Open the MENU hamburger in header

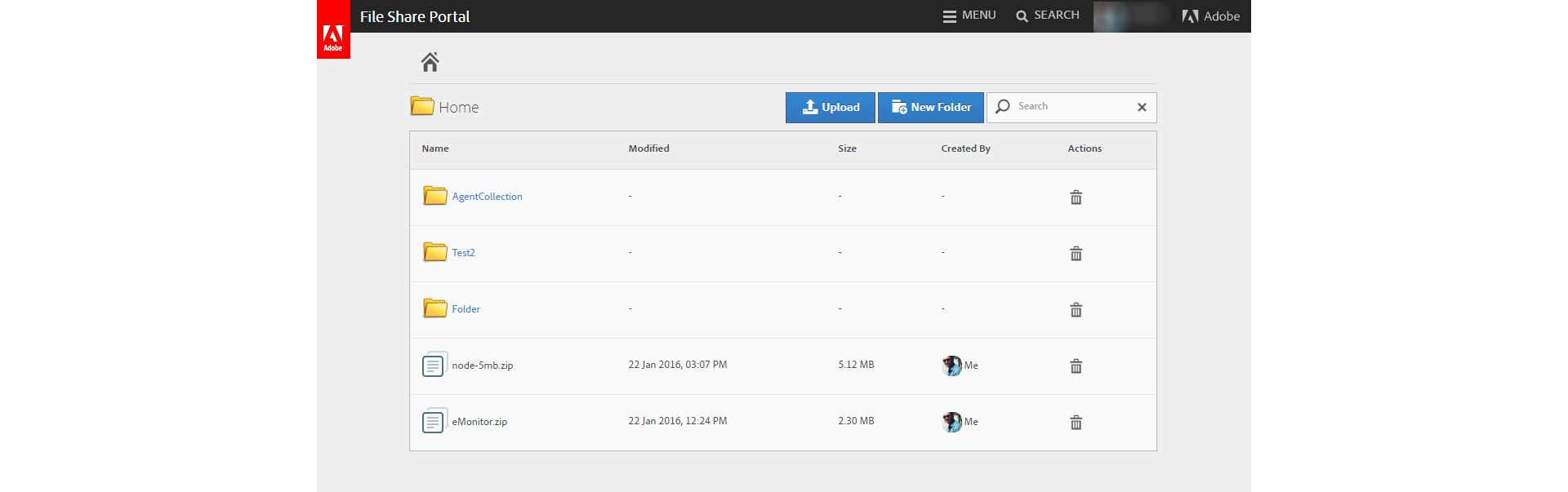click(969, 16)
